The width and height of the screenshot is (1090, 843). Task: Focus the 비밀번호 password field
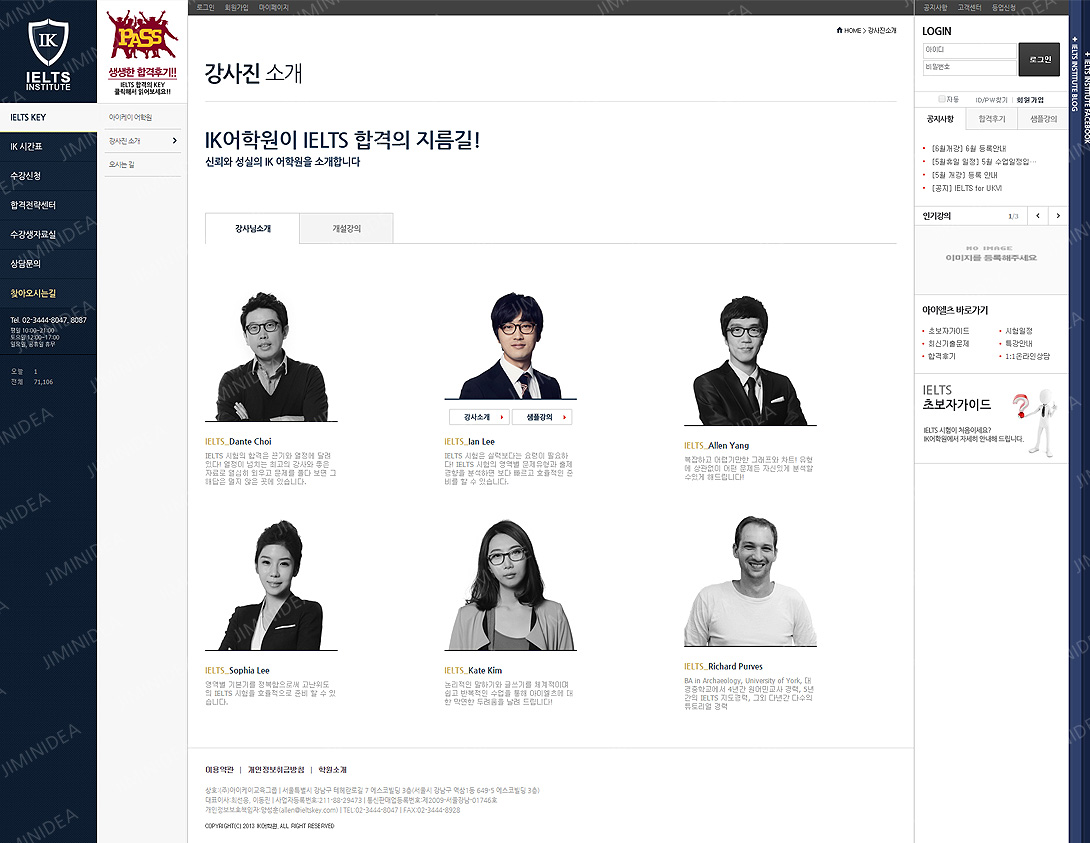pos(970,67)
